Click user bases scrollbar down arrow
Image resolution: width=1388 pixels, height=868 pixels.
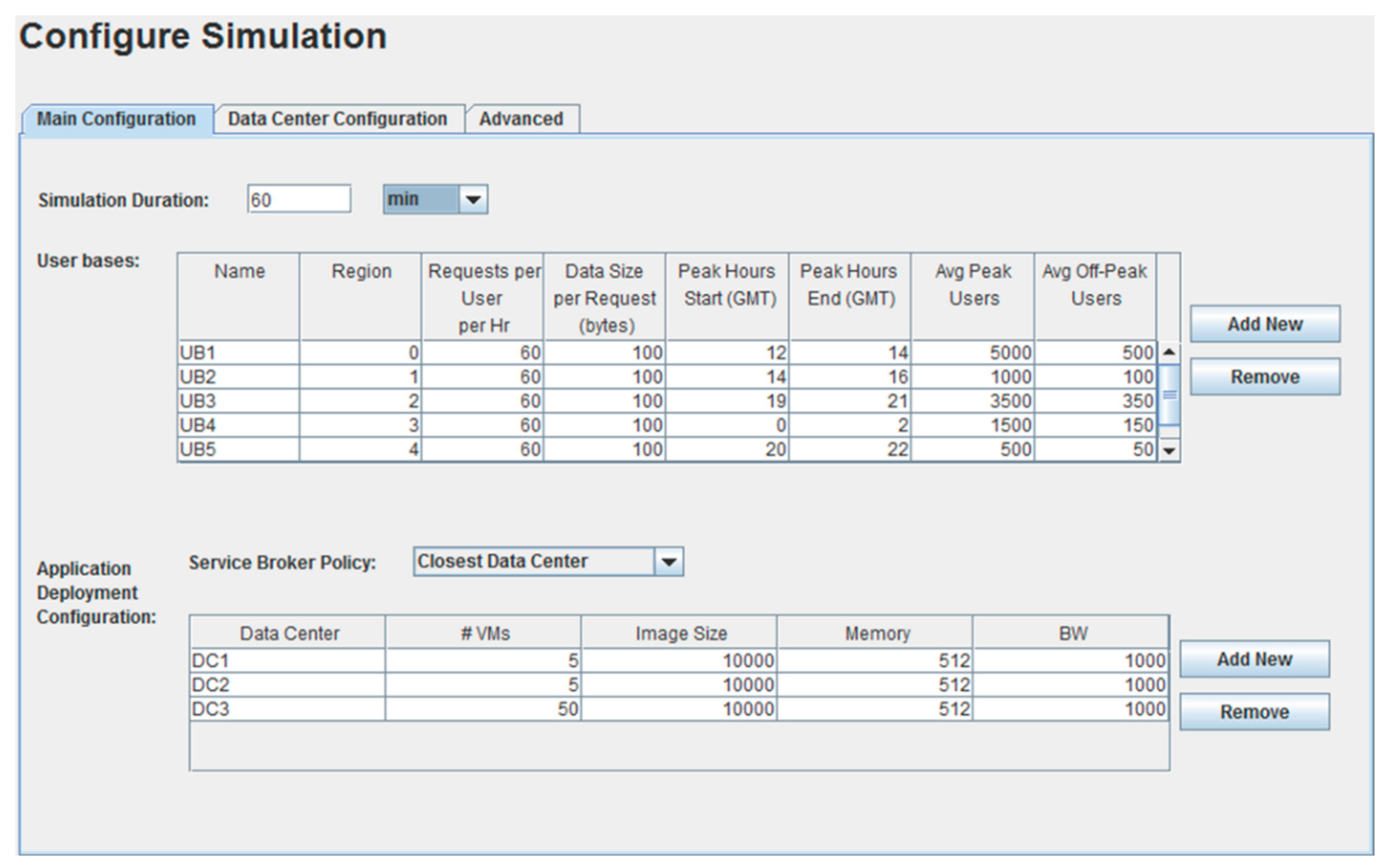pyautogui.click(x=1169, y=450)
